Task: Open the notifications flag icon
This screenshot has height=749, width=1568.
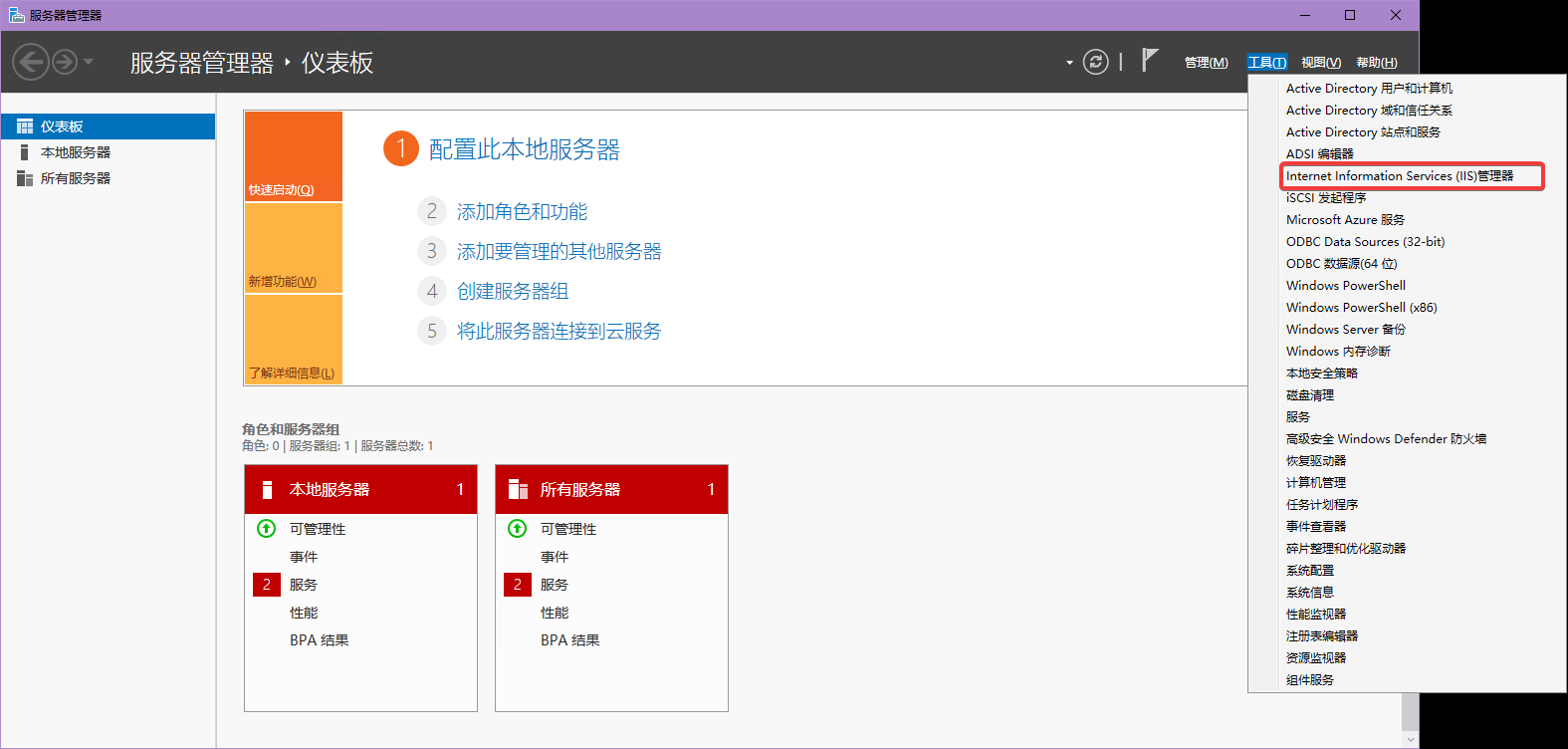Action: (x=1149, y=61)
